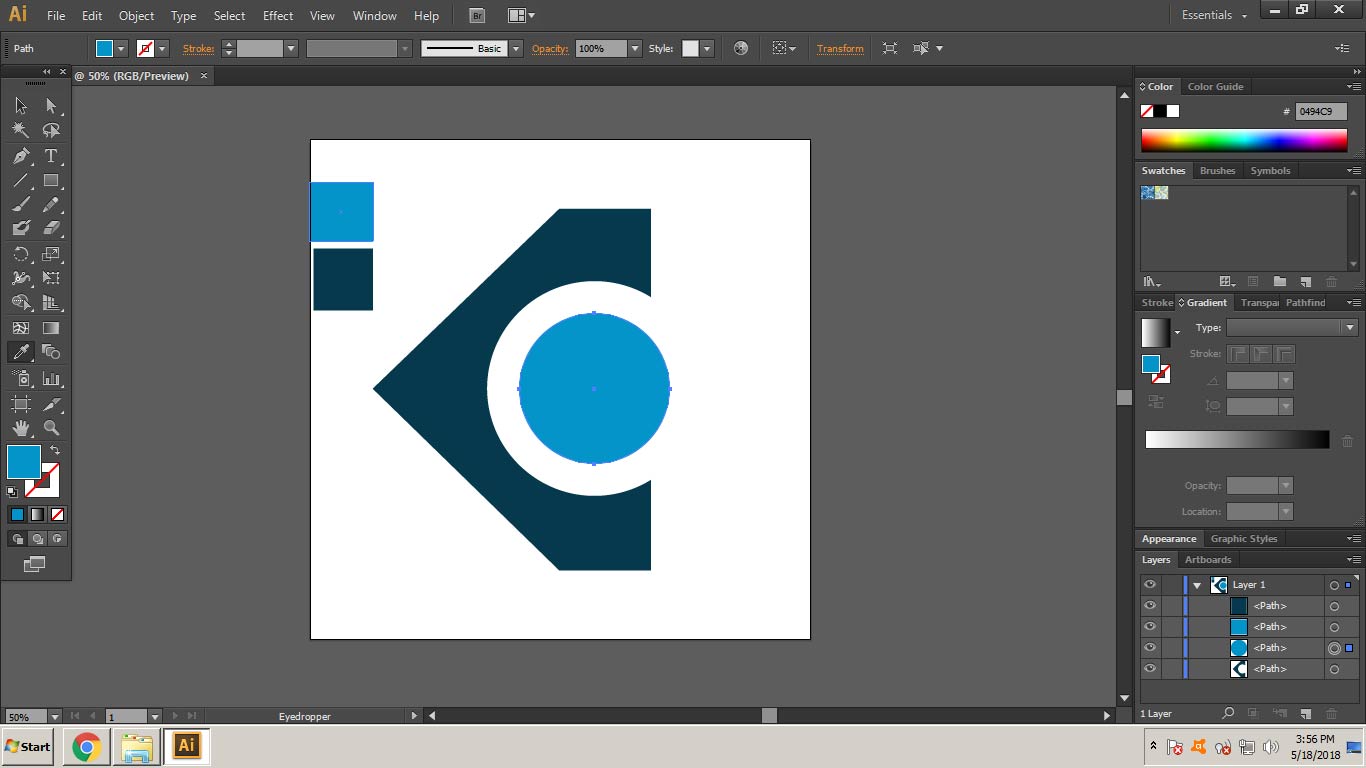Hide the blue square Path layer
The width and height of the screenshot is (1366, 768).
tap(1150, 627)
